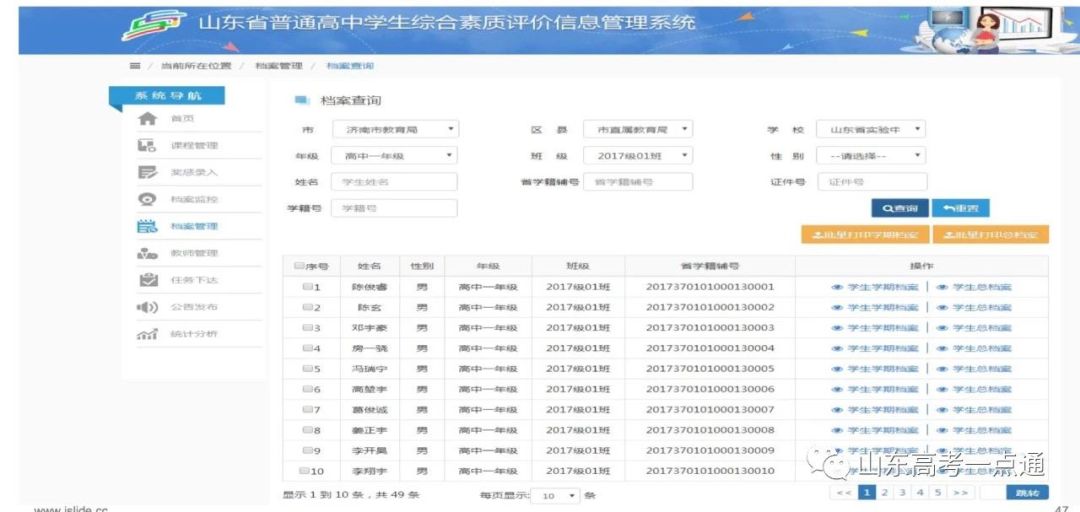The height and width of the screenshot is (512, 1080).
Task: Click the 任务下达 clipboard icon
Action: click(x=147, y=280)
